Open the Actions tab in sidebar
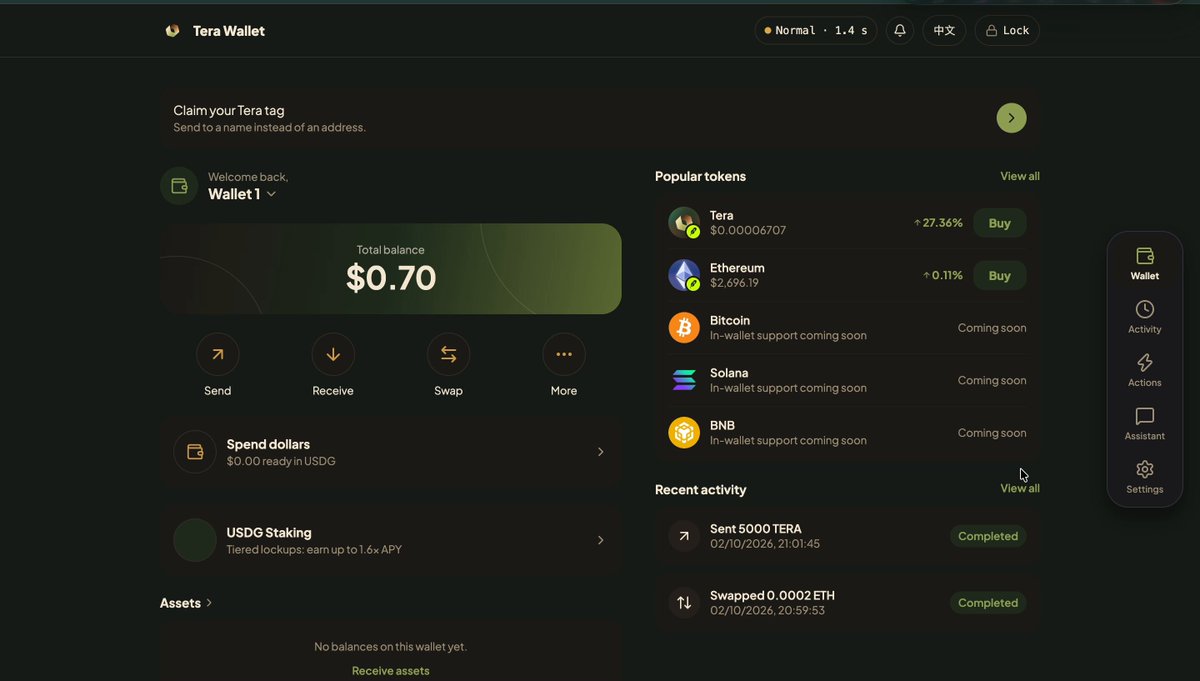 (x=1145, y=370)
